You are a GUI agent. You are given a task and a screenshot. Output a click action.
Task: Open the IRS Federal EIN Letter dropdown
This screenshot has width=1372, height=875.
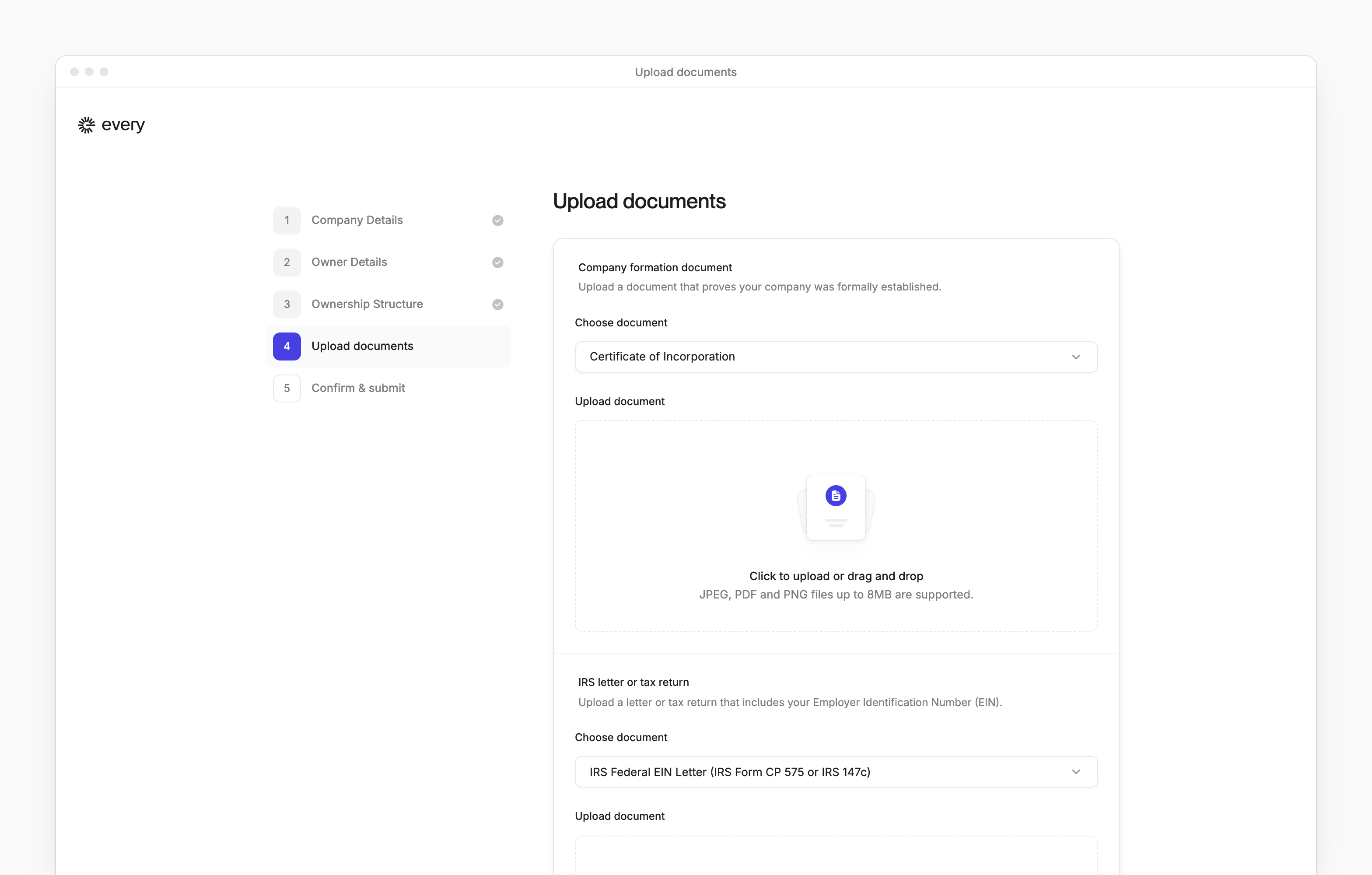(x=836, y=772)
